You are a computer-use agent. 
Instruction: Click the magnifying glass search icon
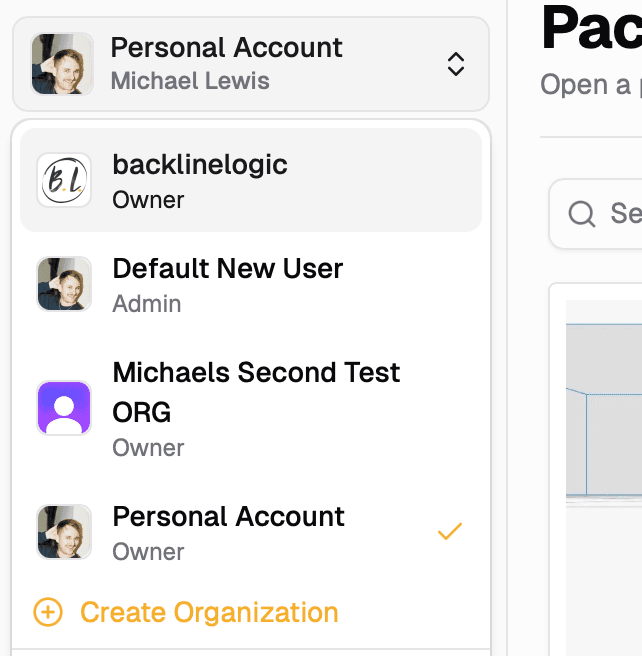(581, 213)
